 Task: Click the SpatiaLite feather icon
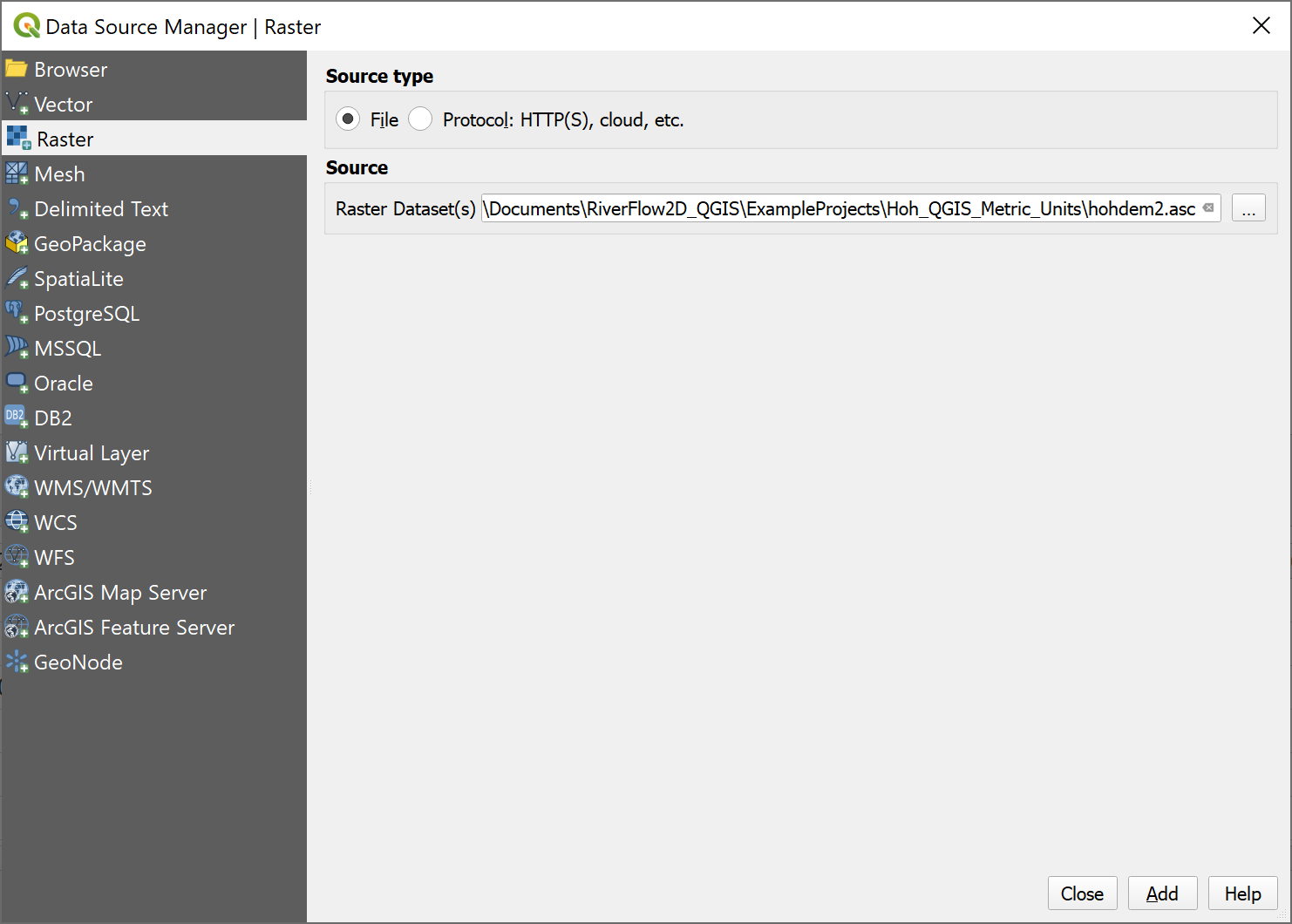tap(17, 278)
